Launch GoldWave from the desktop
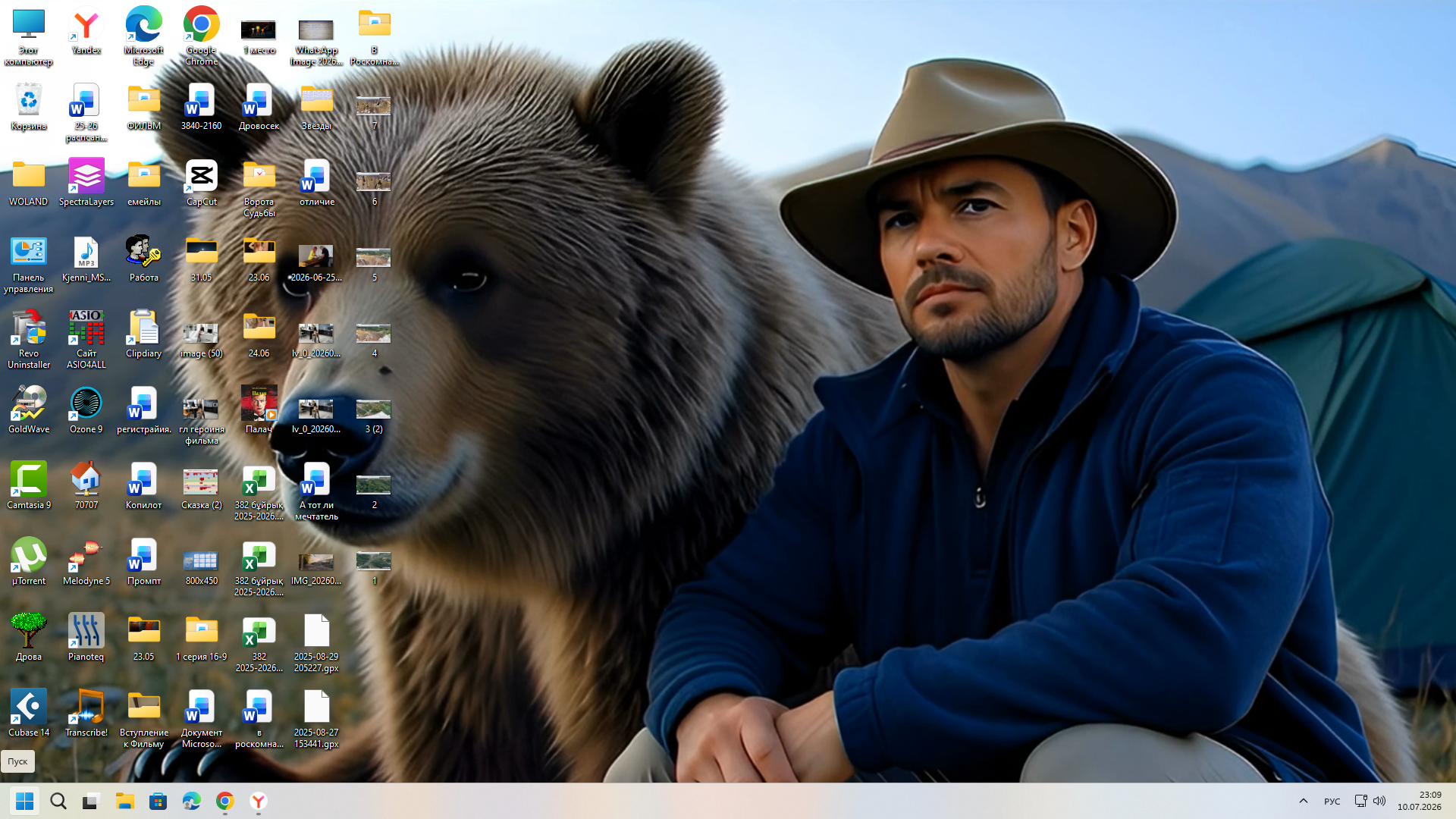The height and width of the screenshot is (819, 1456). [29, 409]
